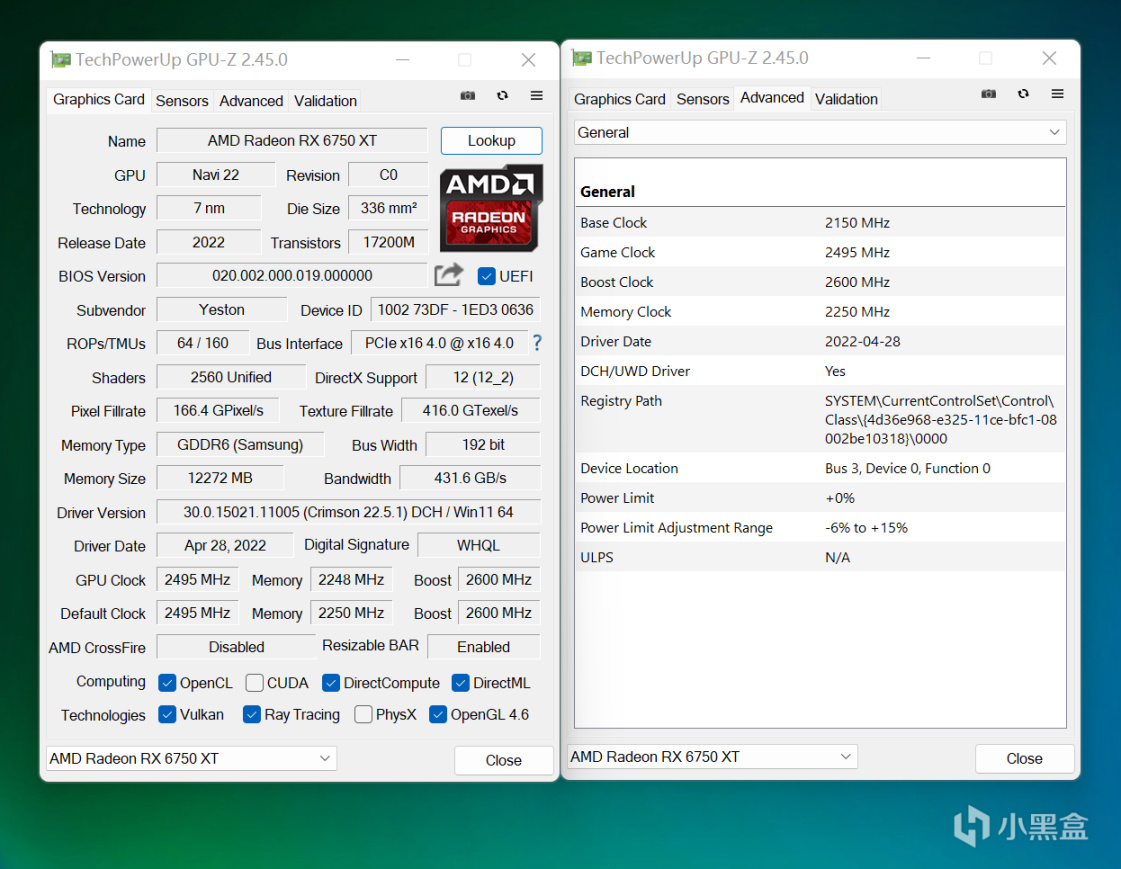Open Validation tab in right window
The height and width of the screenshot is (869, 1121).
coord(846,99)
